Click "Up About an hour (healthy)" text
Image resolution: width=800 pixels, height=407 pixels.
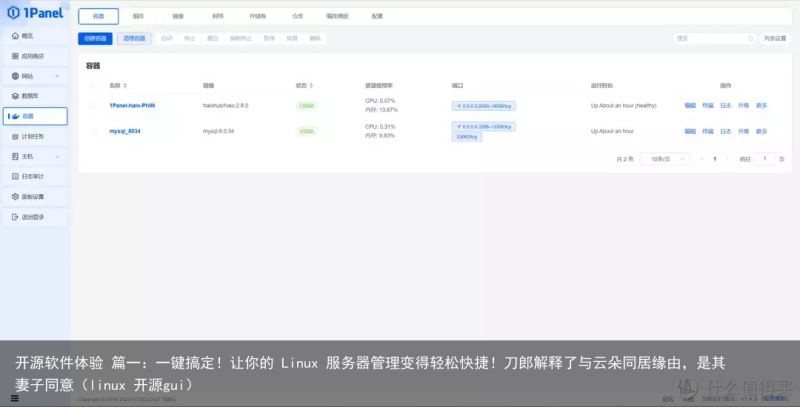pyautogui.click(x=623, y=106)
